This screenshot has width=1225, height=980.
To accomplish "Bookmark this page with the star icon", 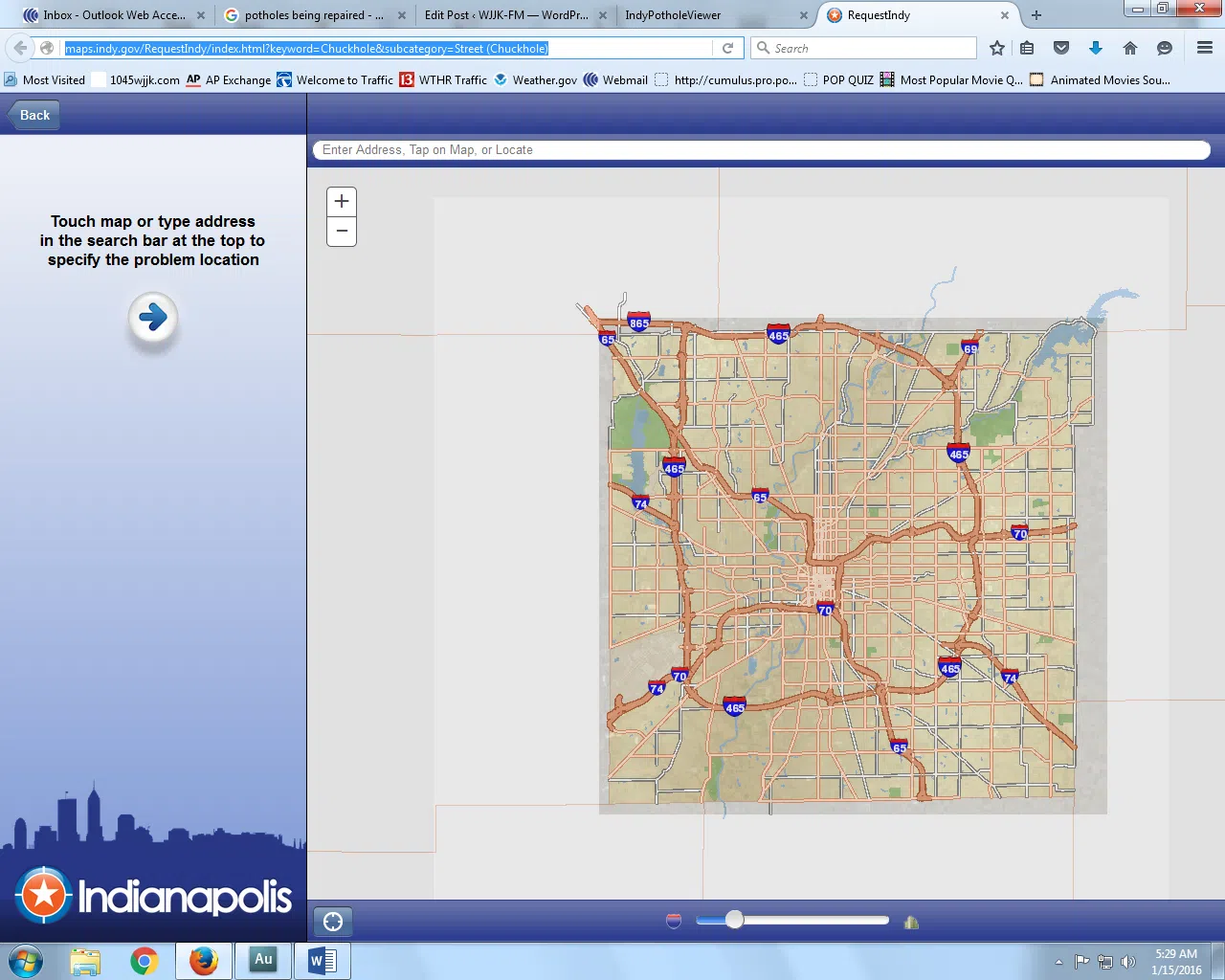I will click(x=997, y=48).
